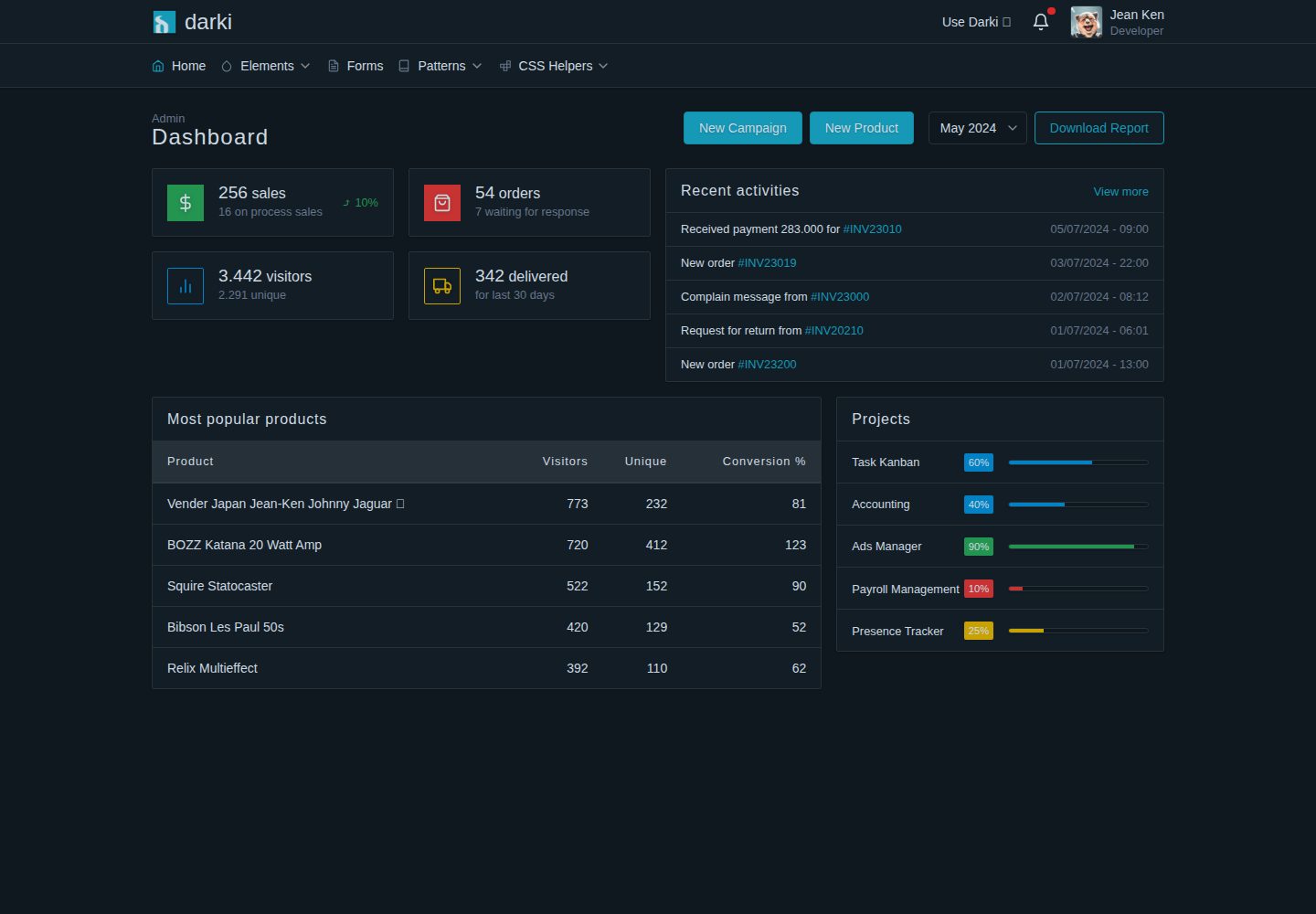Click the Accounting progress bar

point(1078,505)
